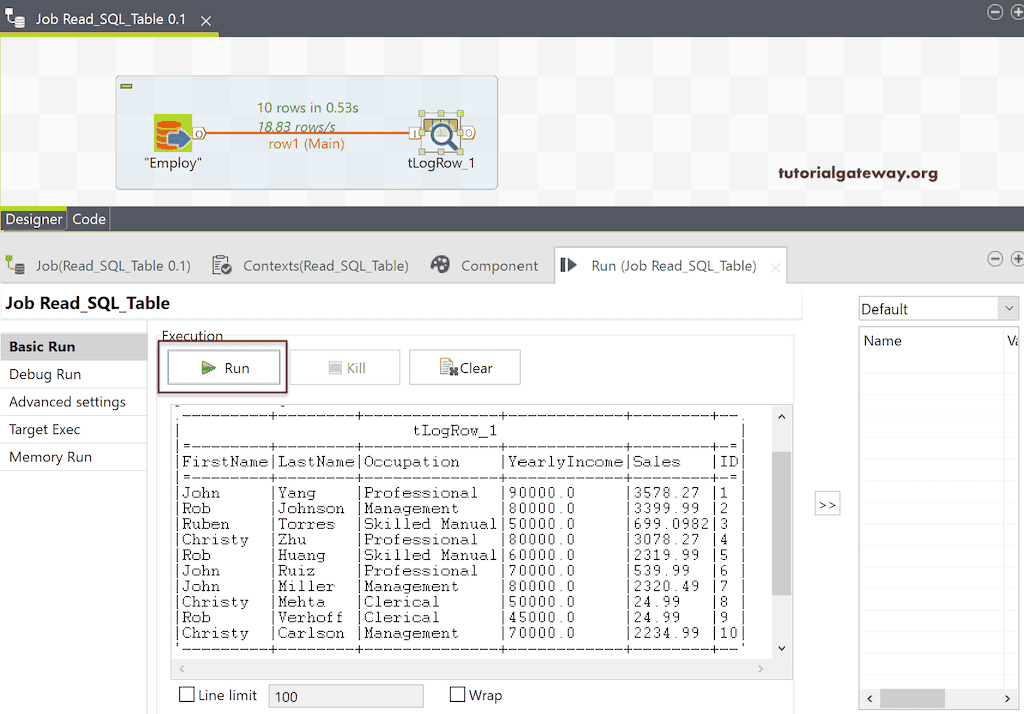This screenshot has width=1024, height=714.
Task: Click the Name column header in context table
Action: tap(882, 340)
